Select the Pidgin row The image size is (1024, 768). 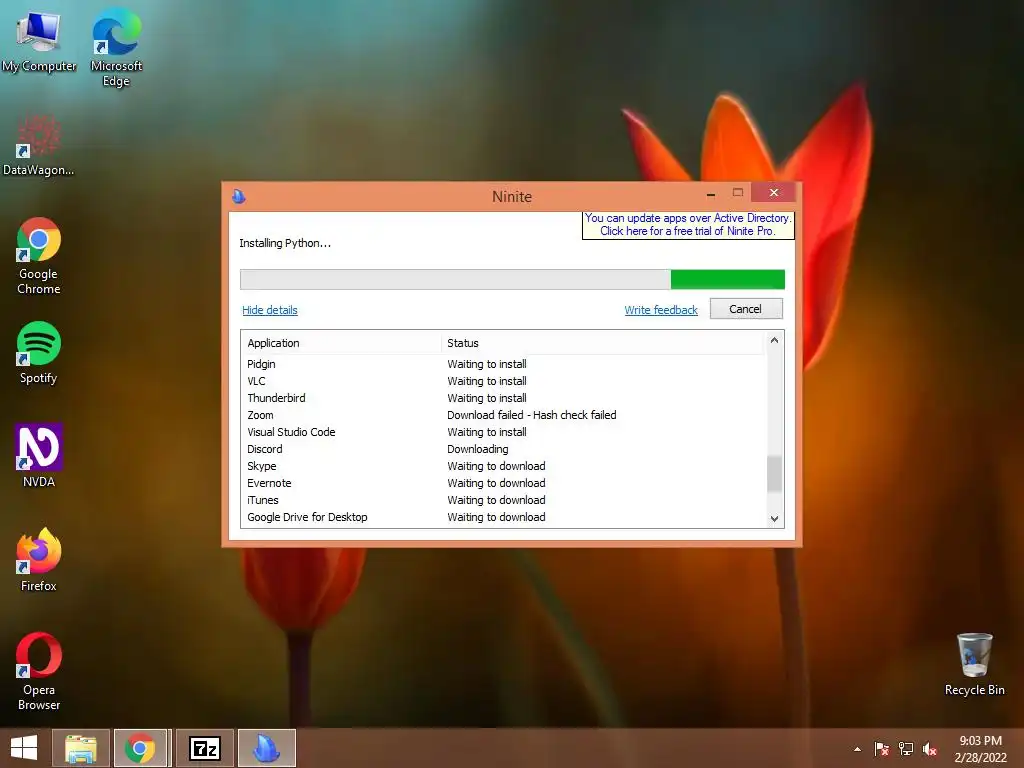coord(503,364)
